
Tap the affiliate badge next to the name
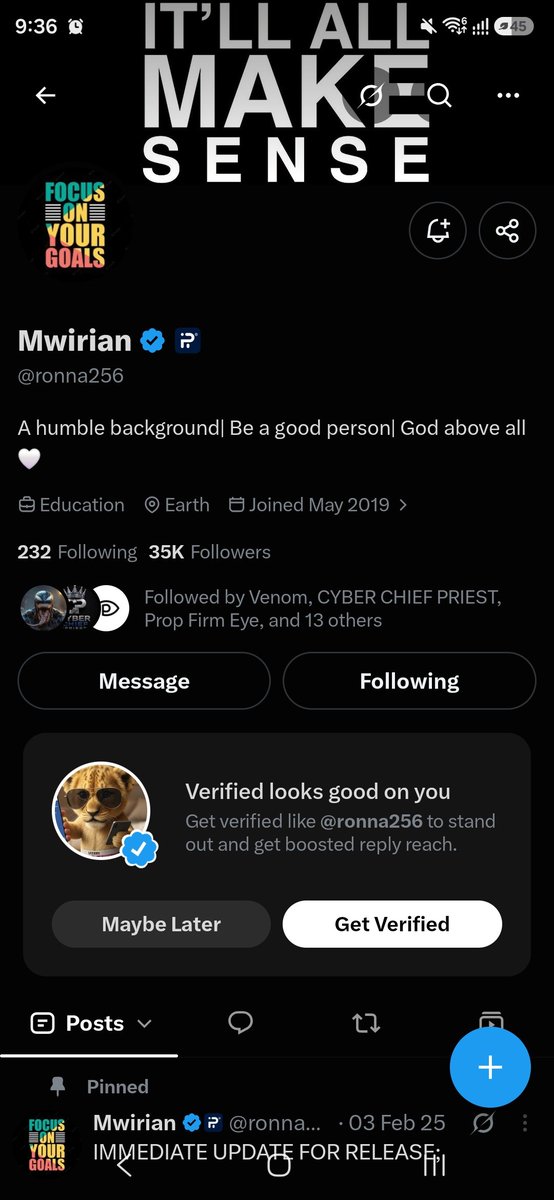coord(188,341)
